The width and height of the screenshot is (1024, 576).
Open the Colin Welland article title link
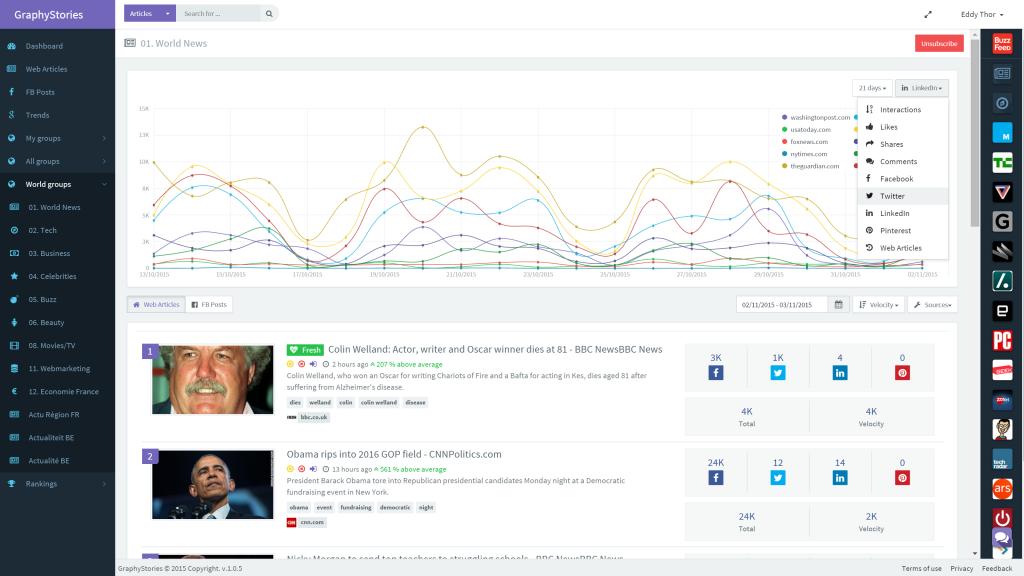pyautogui.click(x=495, y=349)
